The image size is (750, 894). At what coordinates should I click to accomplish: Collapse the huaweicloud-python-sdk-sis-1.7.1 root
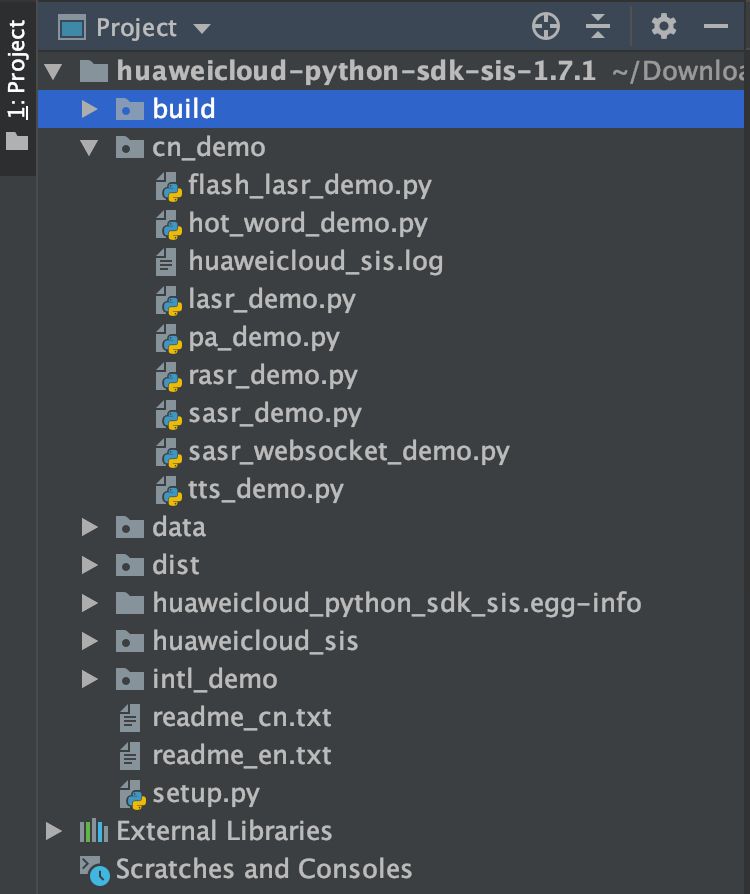pos(54,72)
